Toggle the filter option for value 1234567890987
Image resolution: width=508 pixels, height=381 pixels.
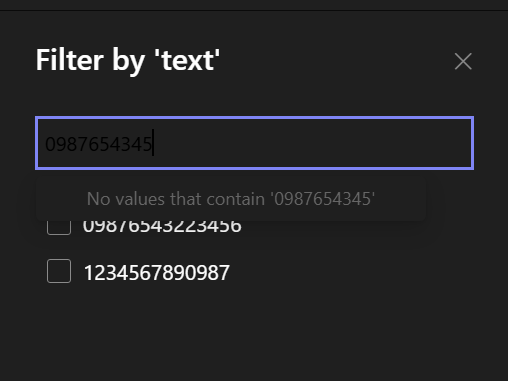[x=59, y=271]
